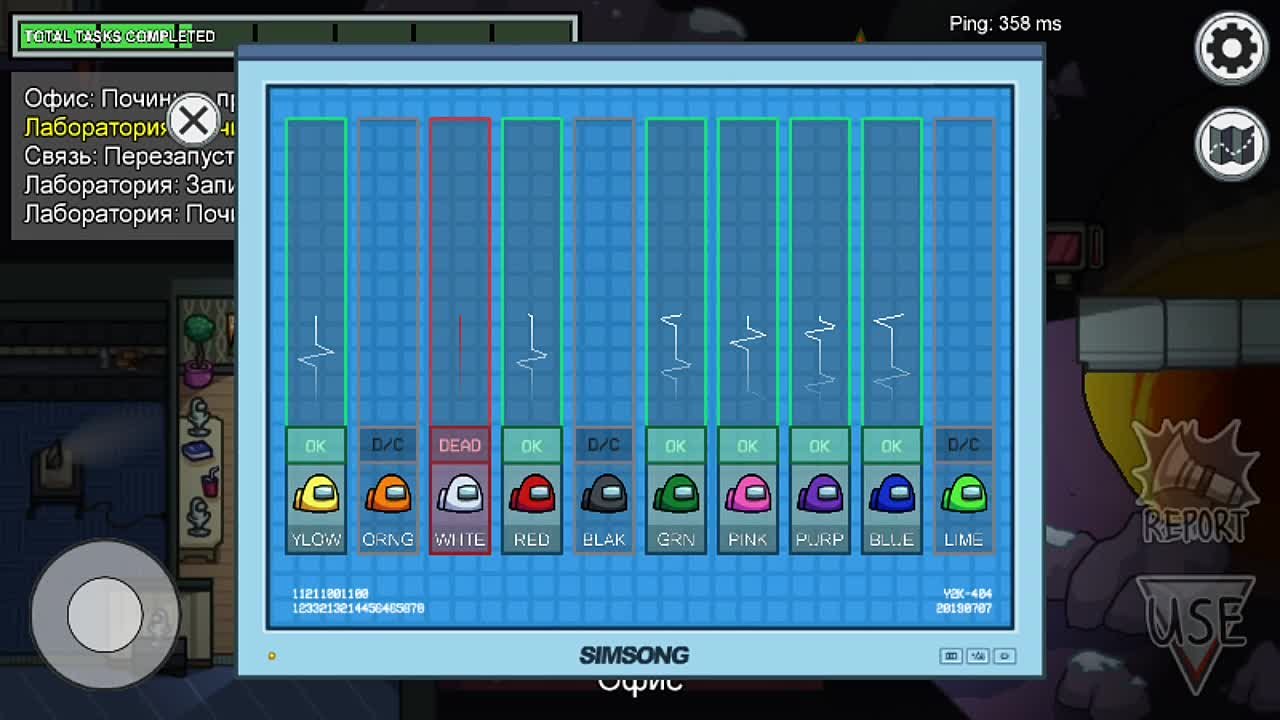This screenshot has width=1280, height=720.
Task: Click the OK status above GRN
Action: (x=676, y=446)
